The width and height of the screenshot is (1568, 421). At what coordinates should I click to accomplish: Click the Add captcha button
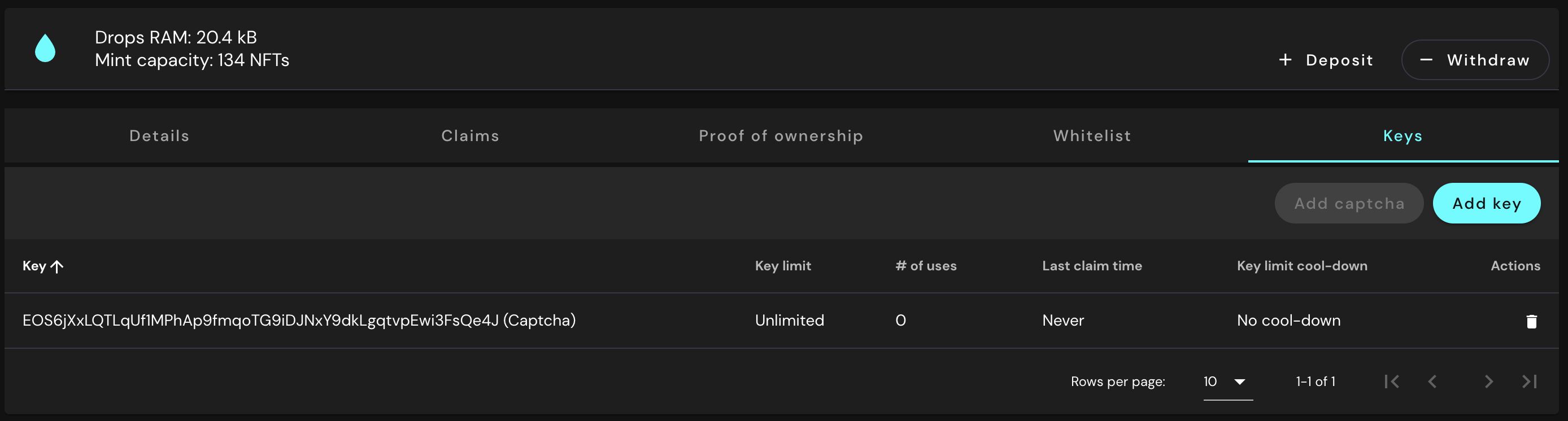[1349, 203]
